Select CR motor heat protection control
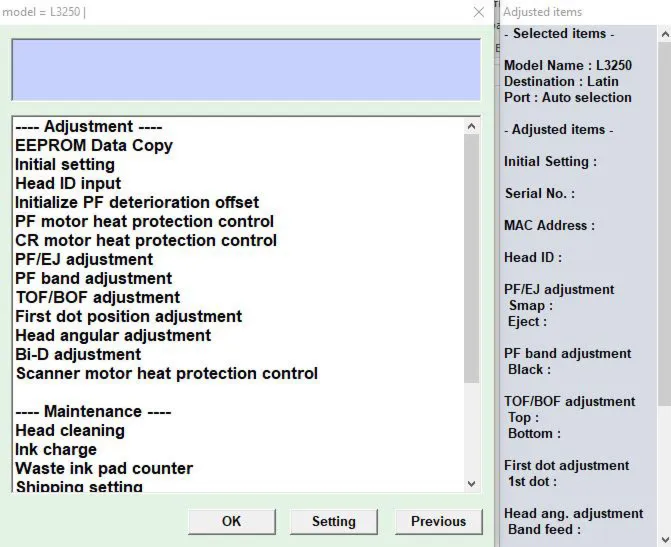The image size is (671, 547). [145, 240]
